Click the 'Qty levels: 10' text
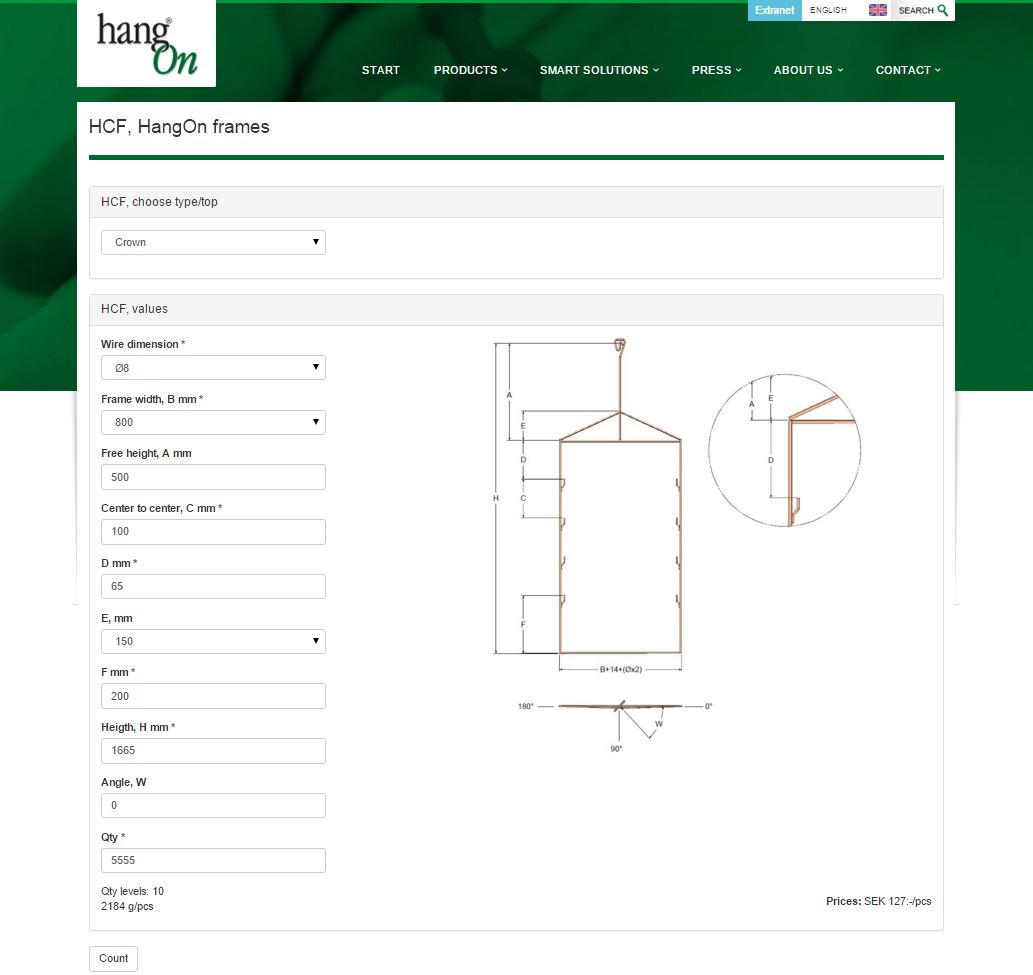This screenshot has width=1033, height=975. [x=132, y=891]
